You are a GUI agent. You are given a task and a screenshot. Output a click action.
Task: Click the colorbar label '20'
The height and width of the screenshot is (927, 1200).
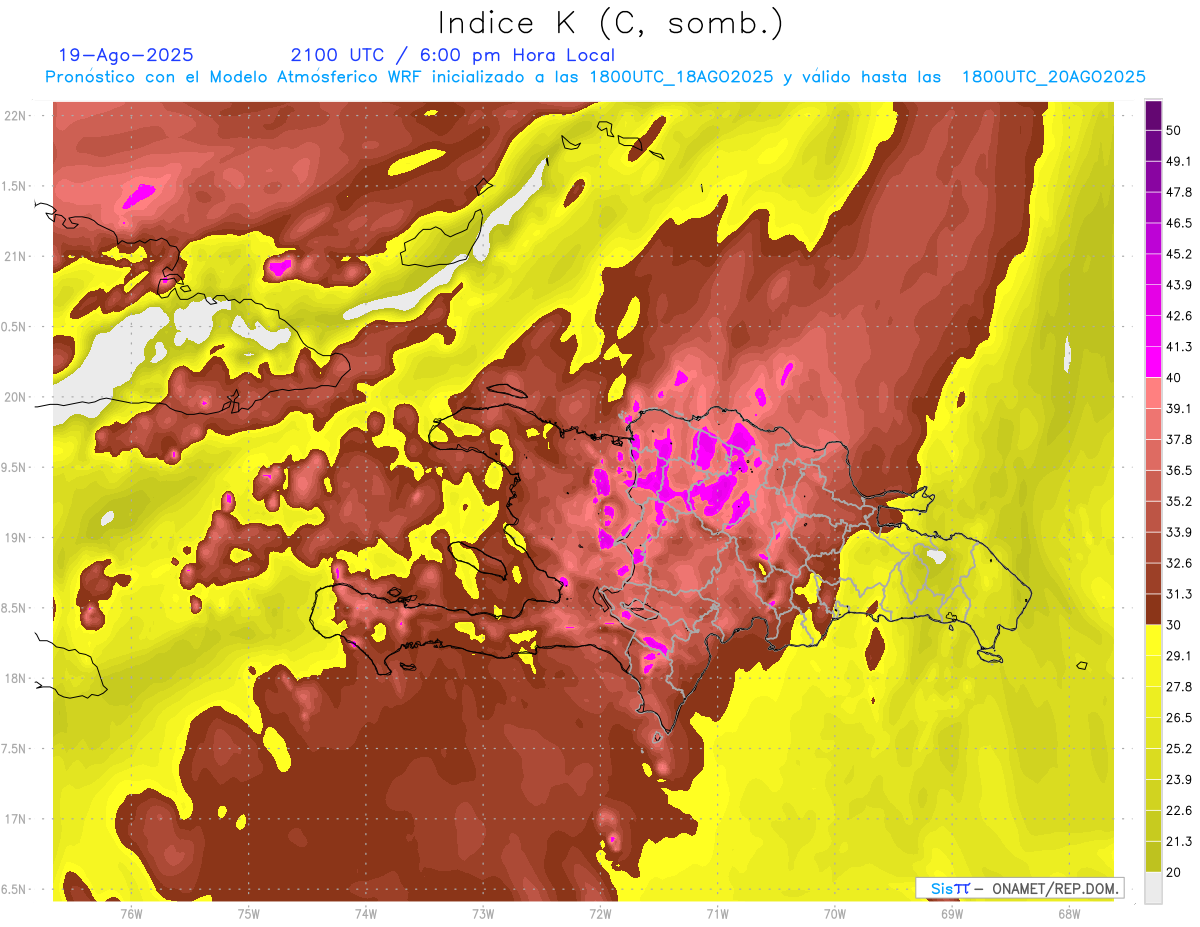point(1175,872)
